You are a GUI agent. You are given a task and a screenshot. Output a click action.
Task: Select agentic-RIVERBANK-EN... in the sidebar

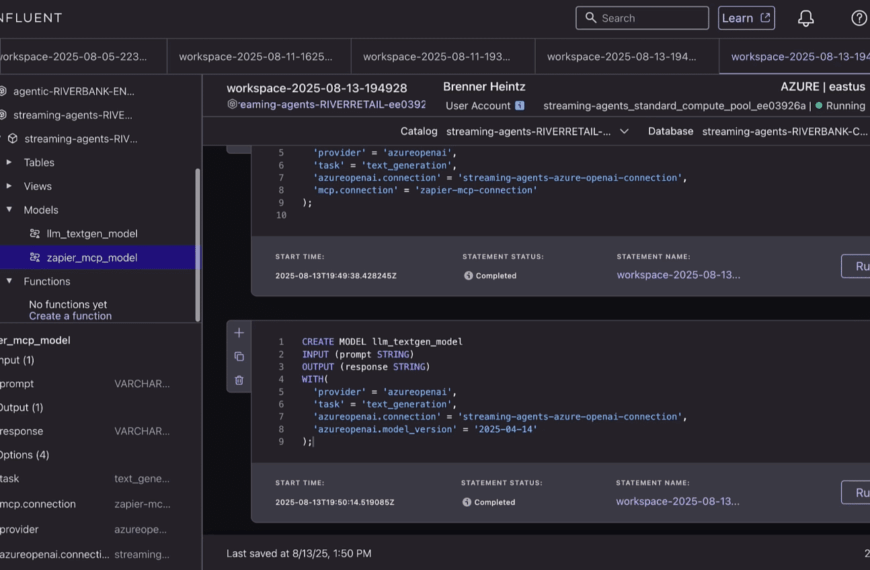[x=74, y=91]
